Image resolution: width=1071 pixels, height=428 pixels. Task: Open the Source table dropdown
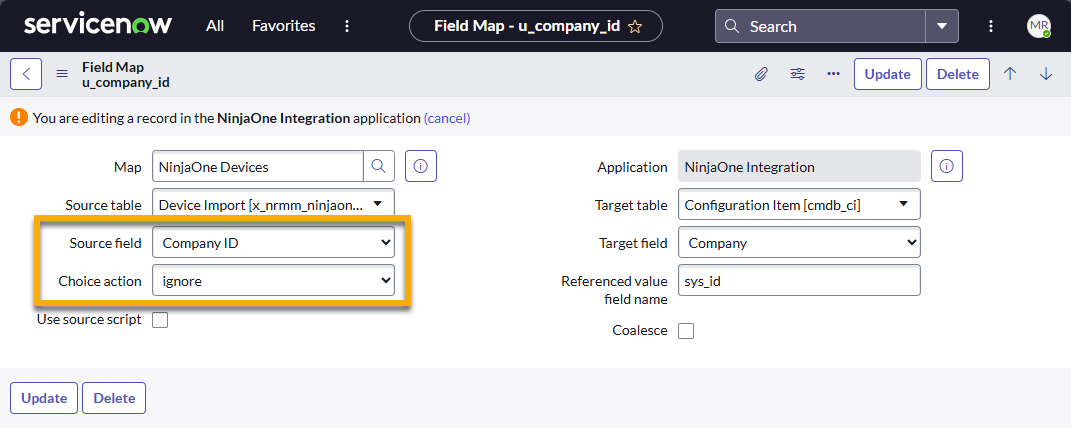pyautogui.click(x=273, y=204)
